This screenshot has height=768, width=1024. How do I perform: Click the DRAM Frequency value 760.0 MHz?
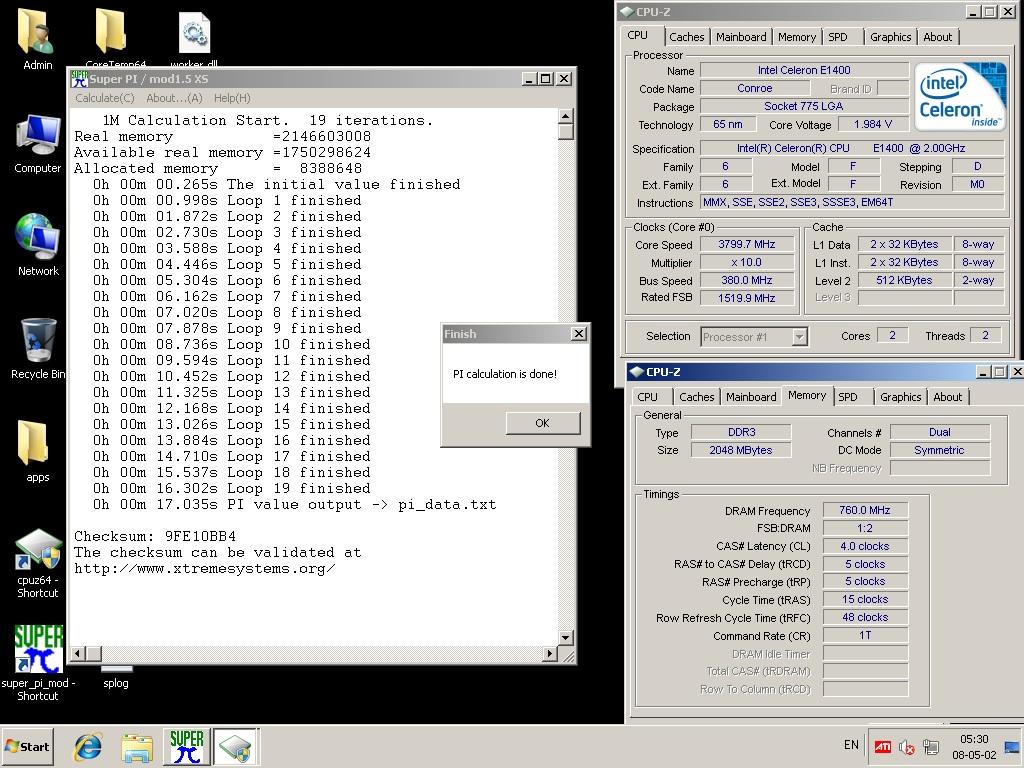point(865,510)
